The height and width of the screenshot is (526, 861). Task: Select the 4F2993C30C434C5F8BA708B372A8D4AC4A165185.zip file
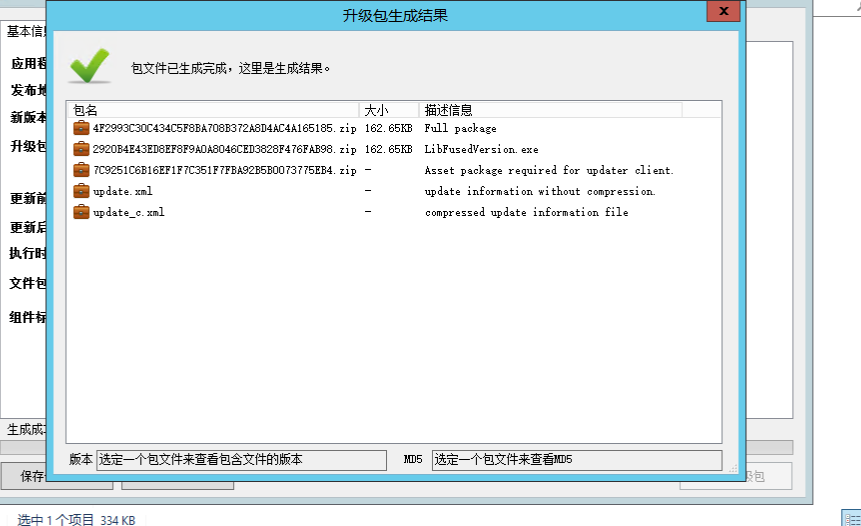coord(225,128)
